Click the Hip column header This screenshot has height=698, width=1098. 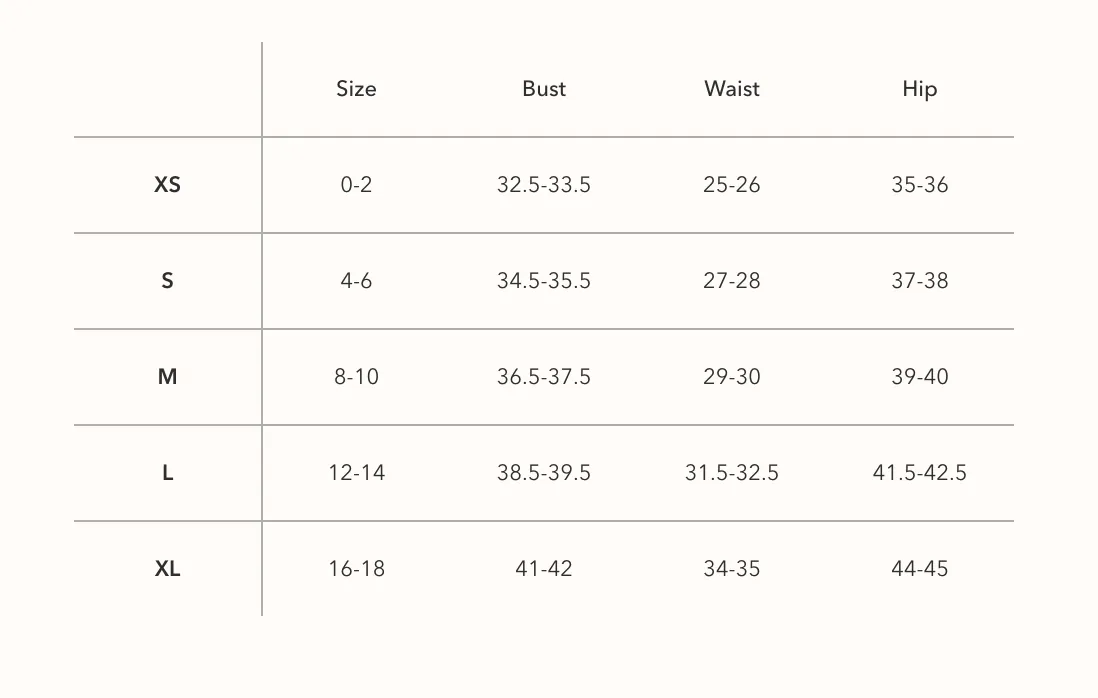tap(919, 90)
